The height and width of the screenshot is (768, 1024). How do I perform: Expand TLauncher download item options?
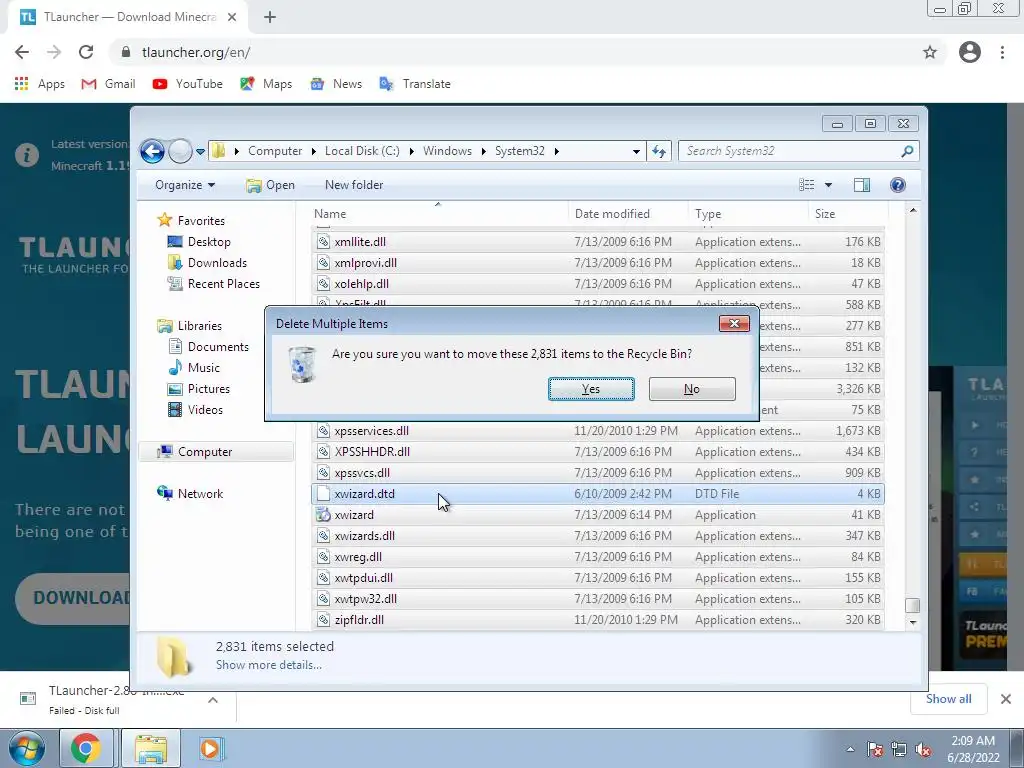(x=213, y=700)
